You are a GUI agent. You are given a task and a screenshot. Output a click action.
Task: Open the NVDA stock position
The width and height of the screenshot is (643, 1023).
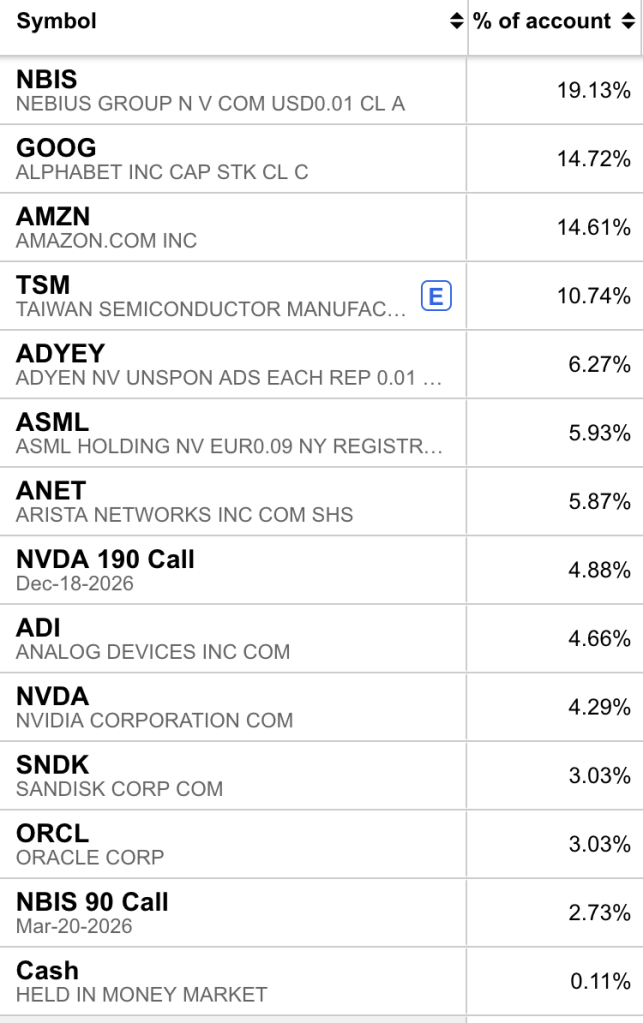pos(52,696)
